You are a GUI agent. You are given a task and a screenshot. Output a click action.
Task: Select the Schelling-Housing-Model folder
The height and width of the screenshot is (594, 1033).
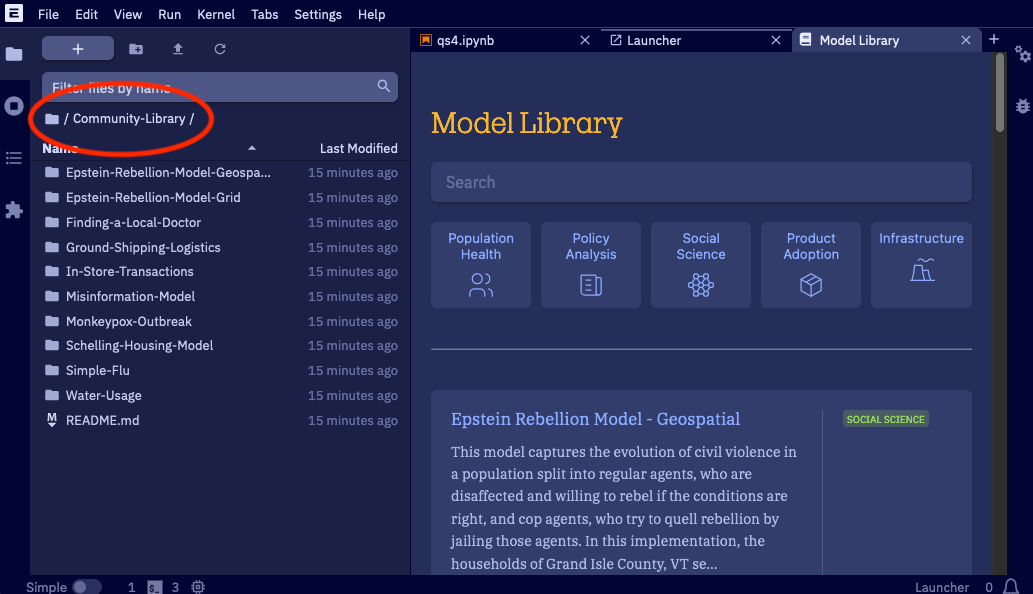(221, 345)
